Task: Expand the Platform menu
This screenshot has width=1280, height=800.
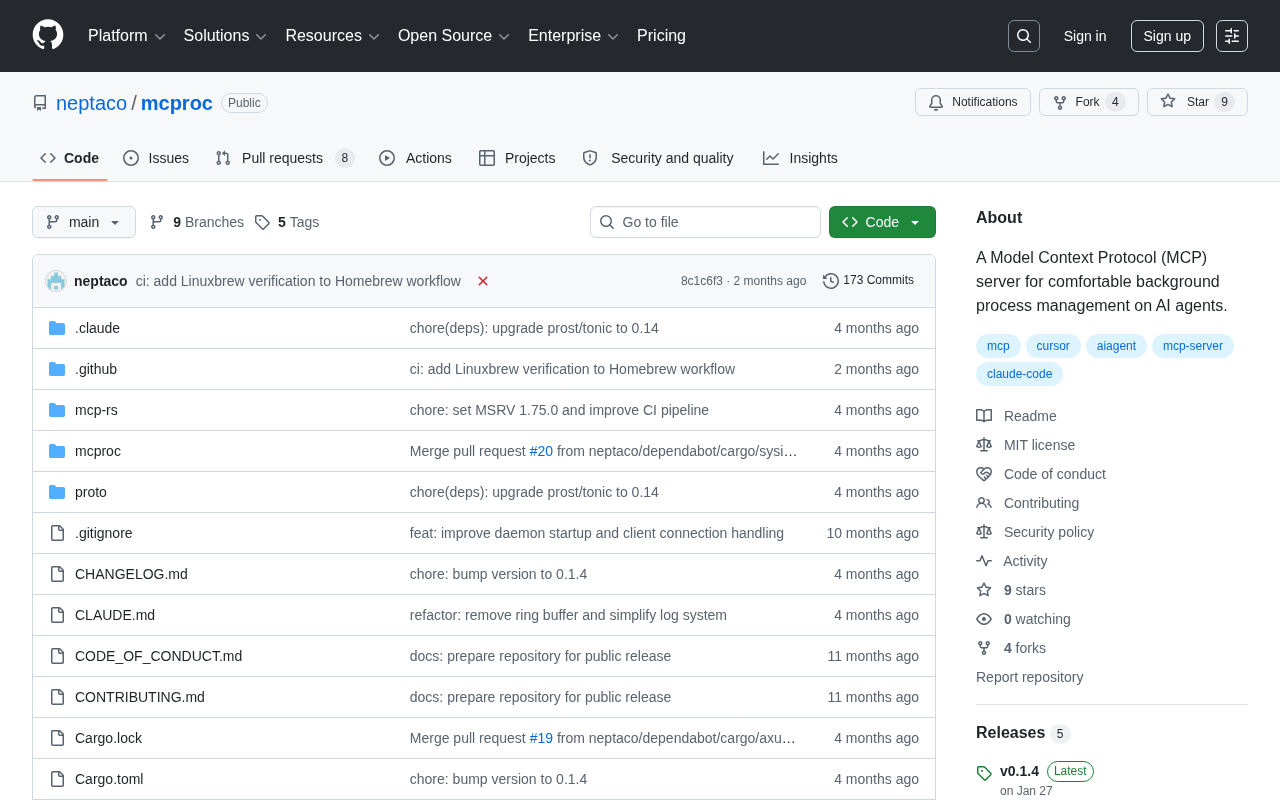Action: click(127, 36)
